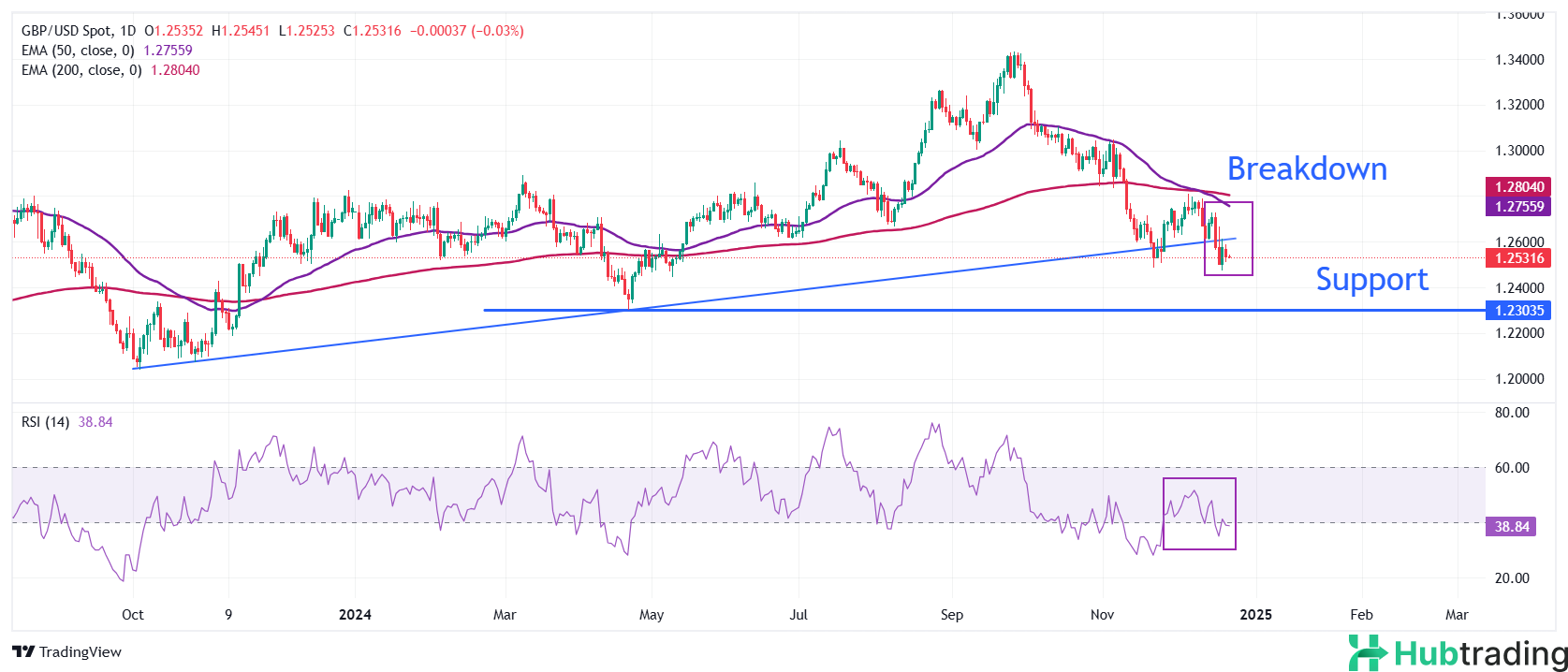This screenshot has height=672, width=1568.
Task: Select the 1.25316 current price tag
Action: coord(1517,258)
